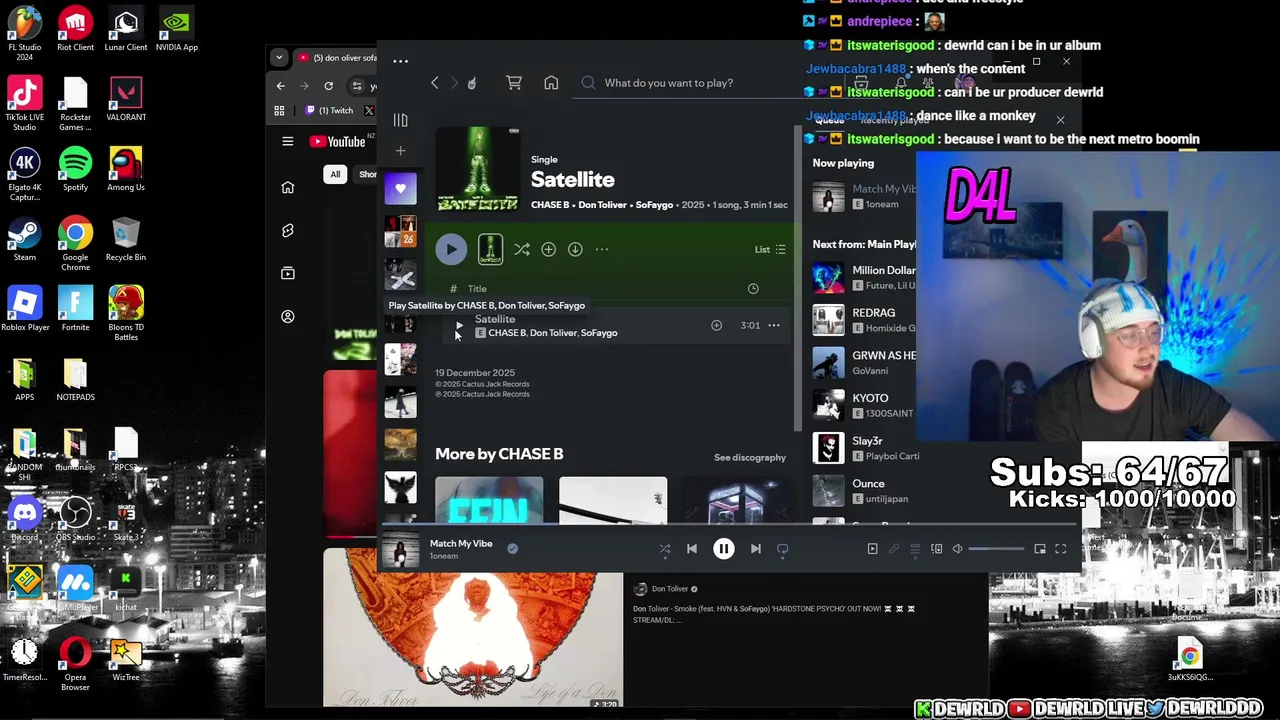
Task: Open the Spotify three-dot main menu
Action: [400, 61]
